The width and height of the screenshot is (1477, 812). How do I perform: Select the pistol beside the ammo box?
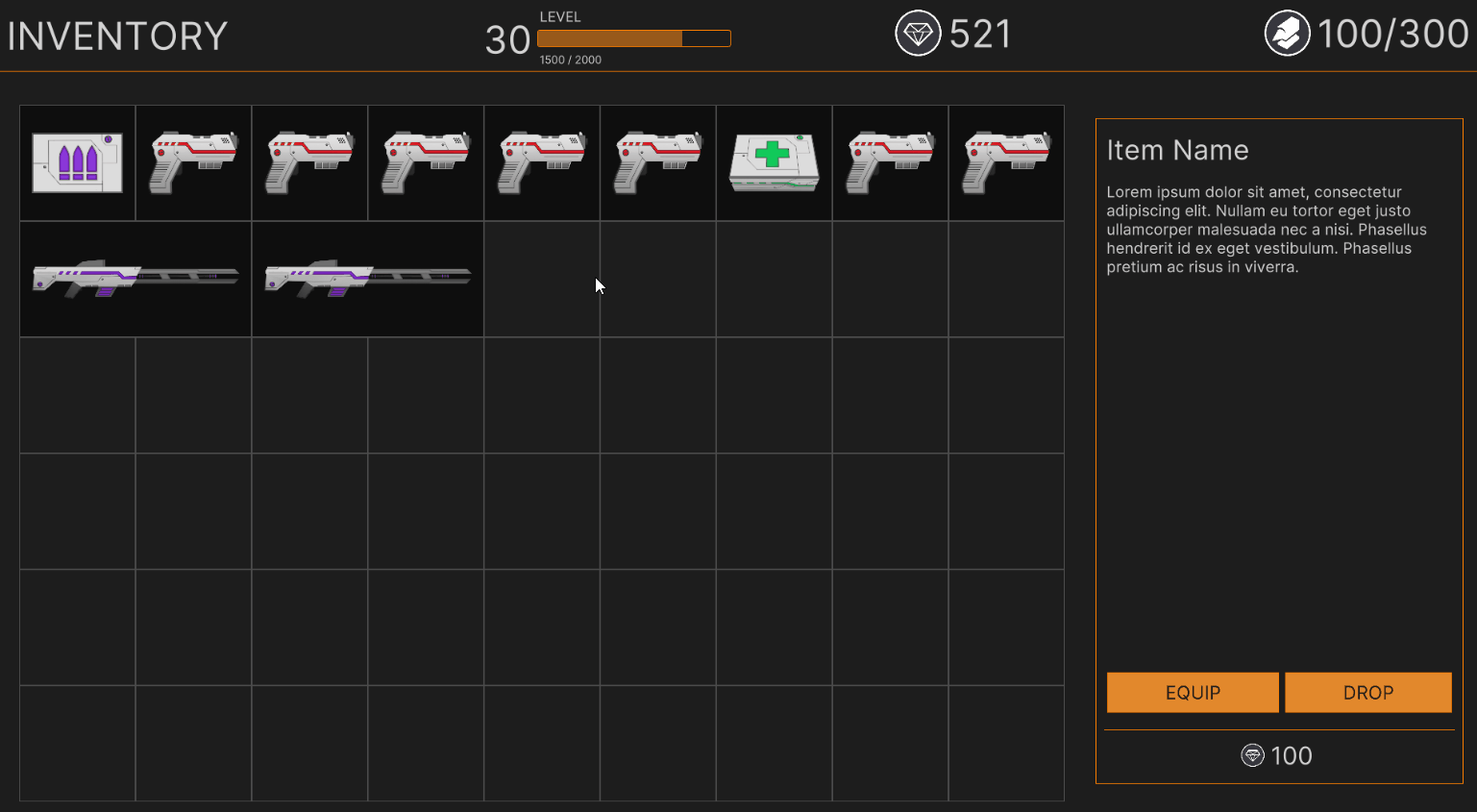coord(193,162)
